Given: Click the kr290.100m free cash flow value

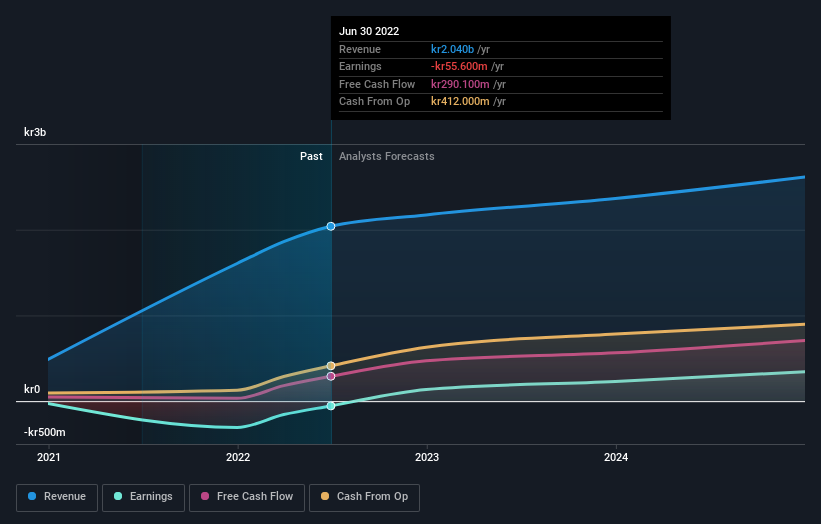Looking at the screenshot, I should (460, 84).
